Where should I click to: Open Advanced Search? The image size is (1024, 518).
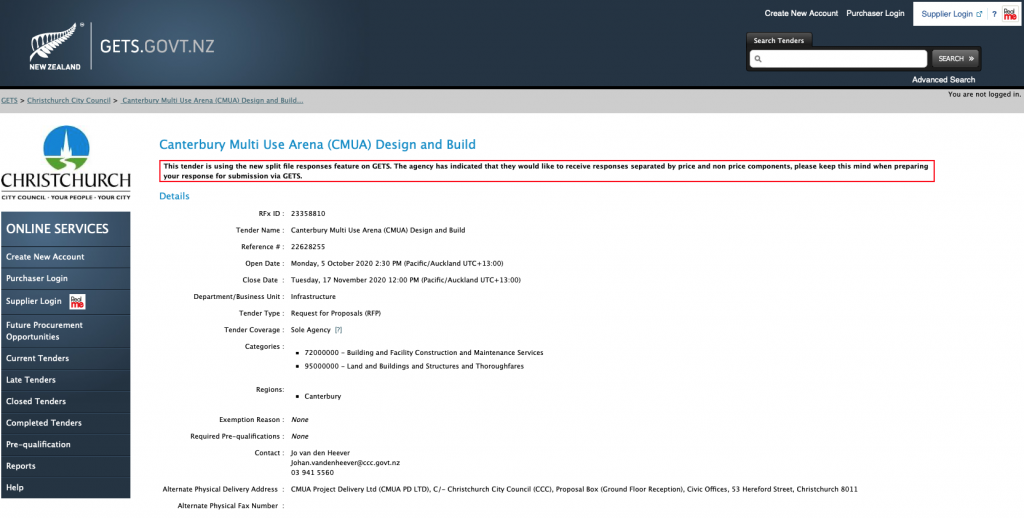click(x=943, y=80)
